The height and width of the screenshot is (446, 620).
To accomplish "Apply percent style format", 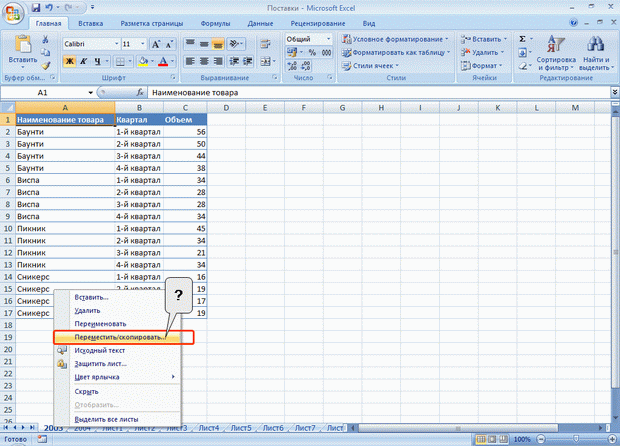I will 312,52.
